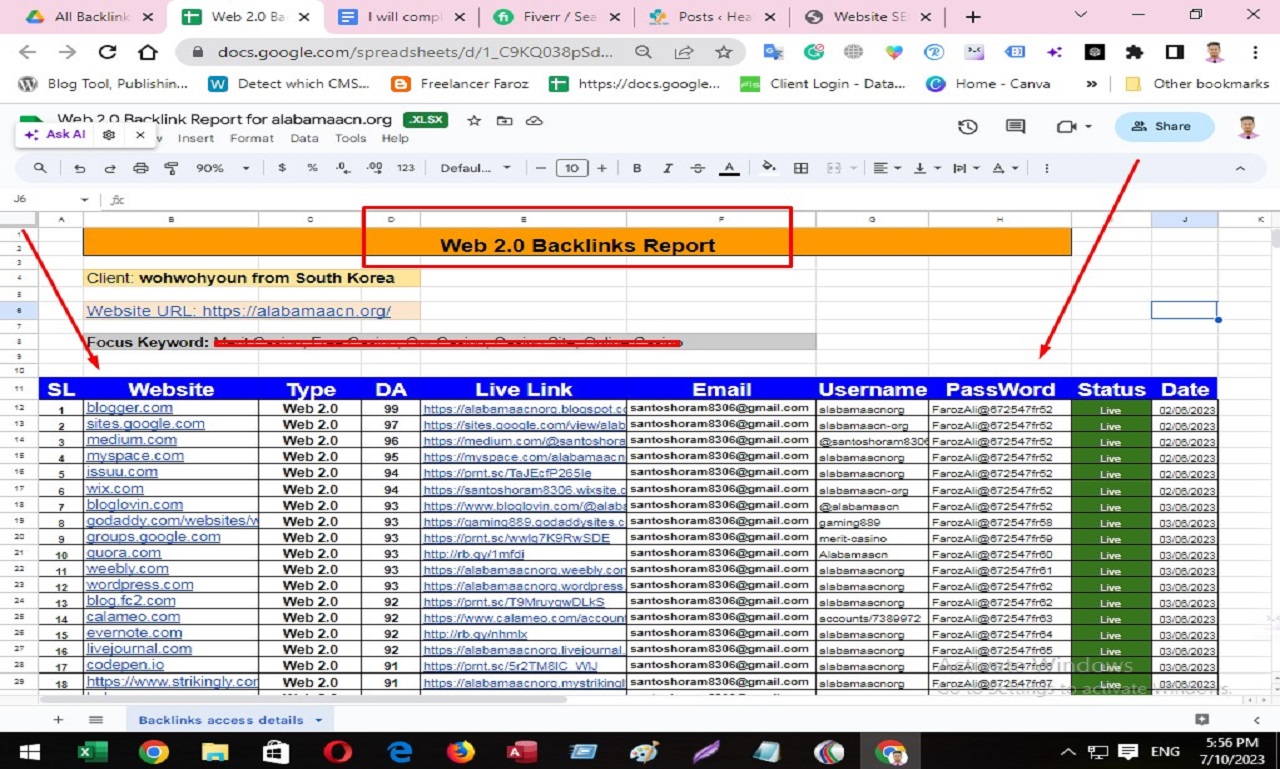
Task: Move the document to a folder
Action: (x=504, y=120)
